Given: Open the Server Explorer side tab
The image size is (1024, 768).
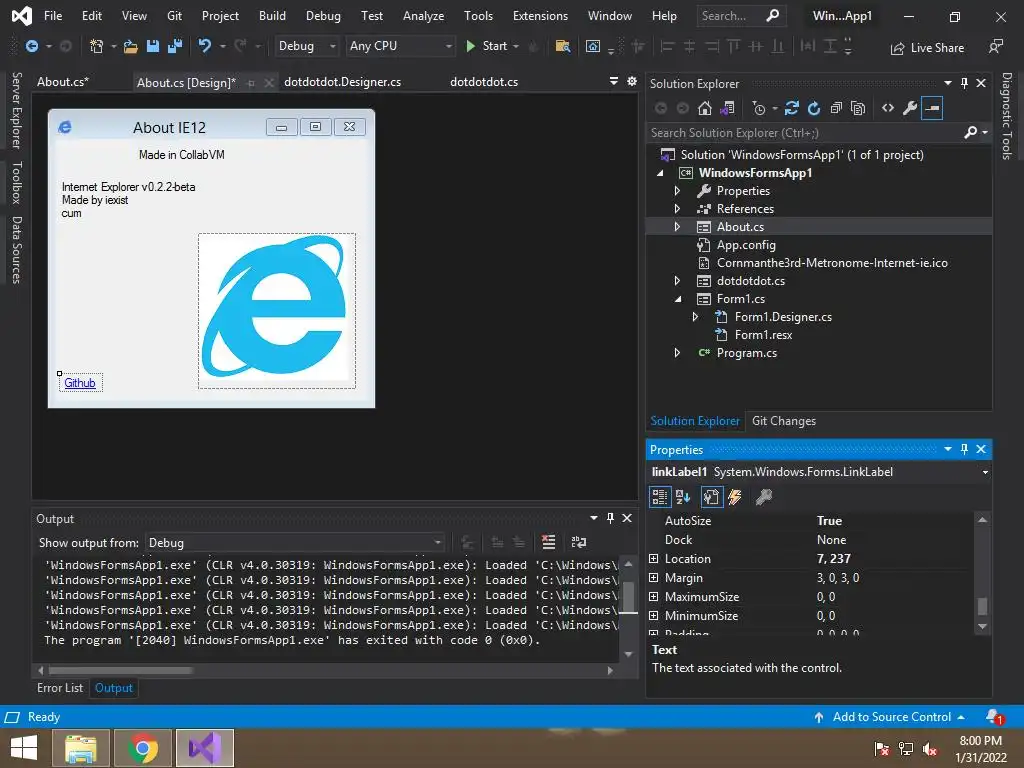Looking at the screenshot, I should [17, 110].
